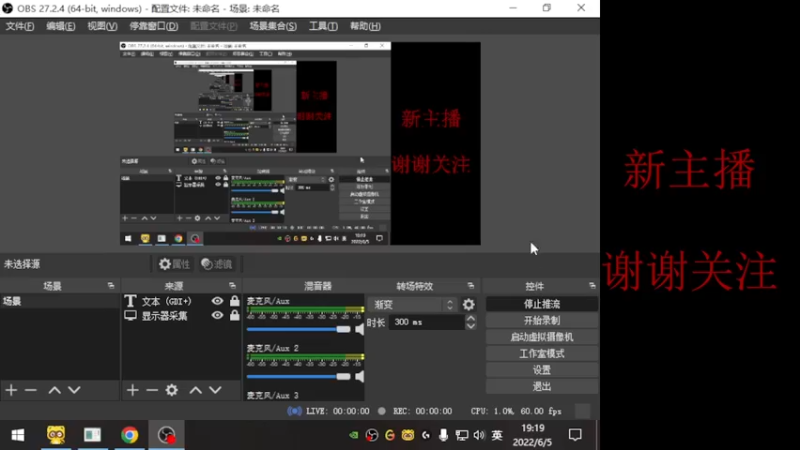This screenshot has height=450, width=800.
Task: Click the 启动虚拟摄像机 button
Action: [542, 337]
